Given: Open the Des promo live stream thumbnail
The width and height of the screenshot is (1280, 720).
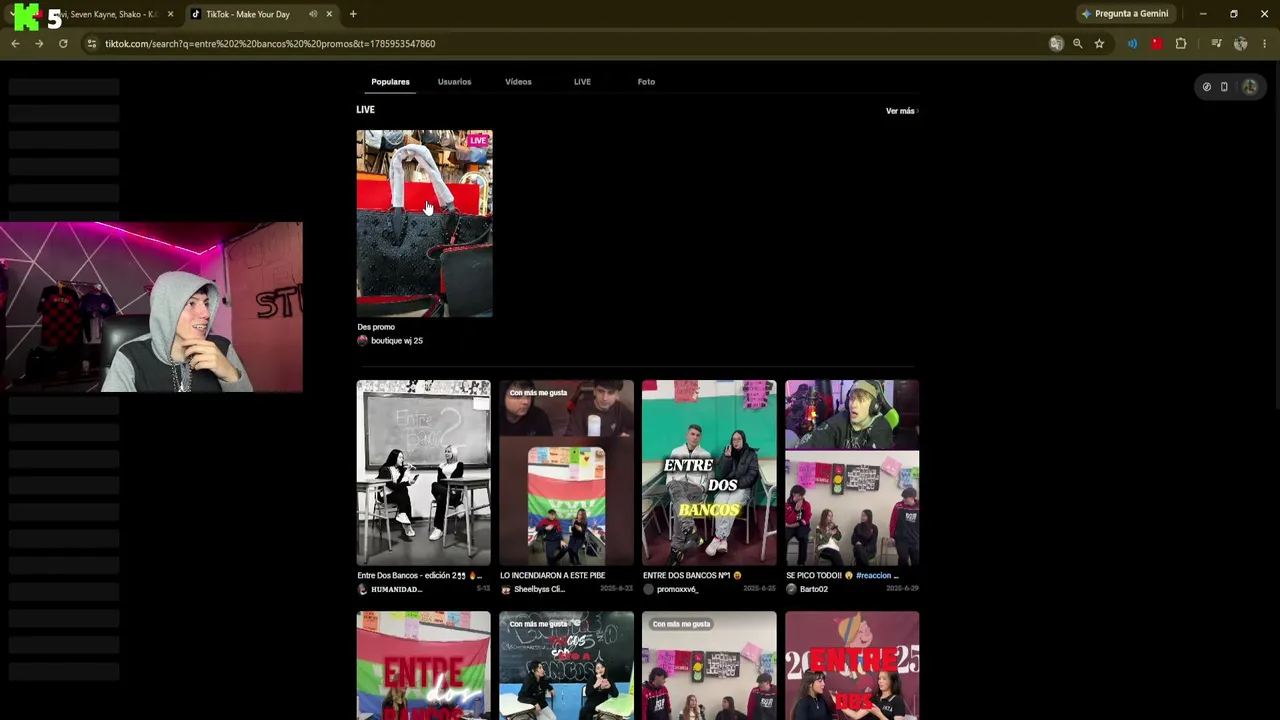Looking at the screenshot, I should pyautogui.click(x=424, y=223).
